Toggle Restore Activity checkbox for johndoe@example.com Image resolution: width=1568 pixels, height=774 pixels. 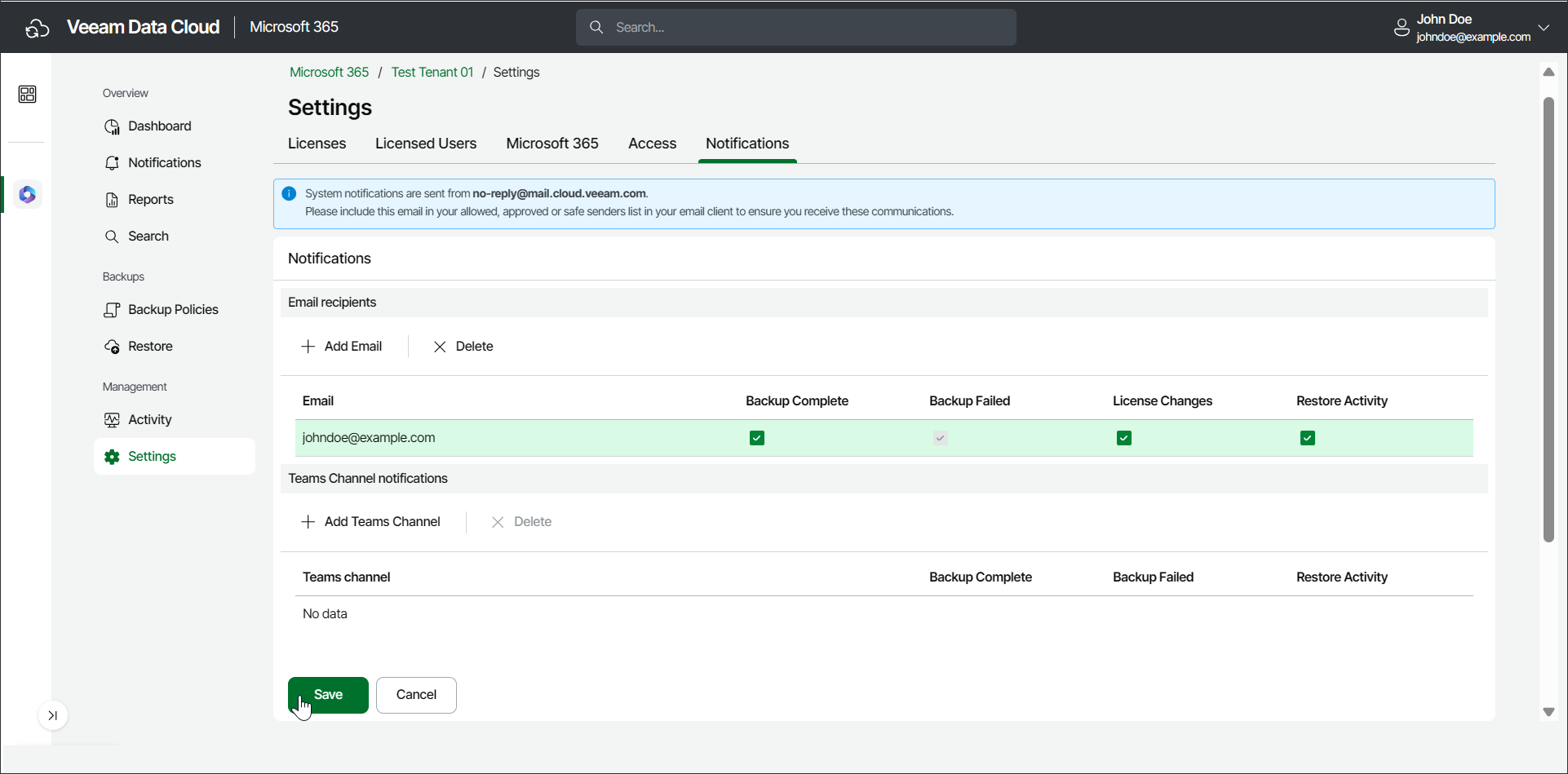tap(1308, 438)
